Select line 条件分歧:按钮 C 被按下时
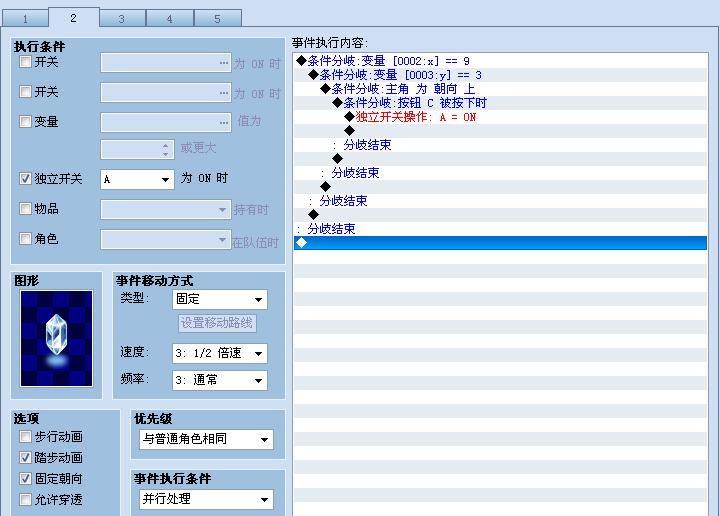Image resolution: width=720 pixels, height=516 pixels. [500, 103]
